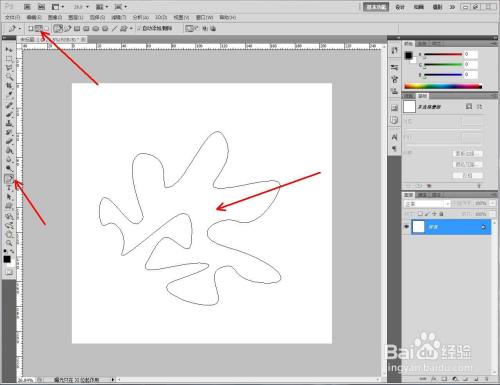This screenshot has width=500, height=385.
Task: Pick a color from the spectrum ramp
Action: 443,86
